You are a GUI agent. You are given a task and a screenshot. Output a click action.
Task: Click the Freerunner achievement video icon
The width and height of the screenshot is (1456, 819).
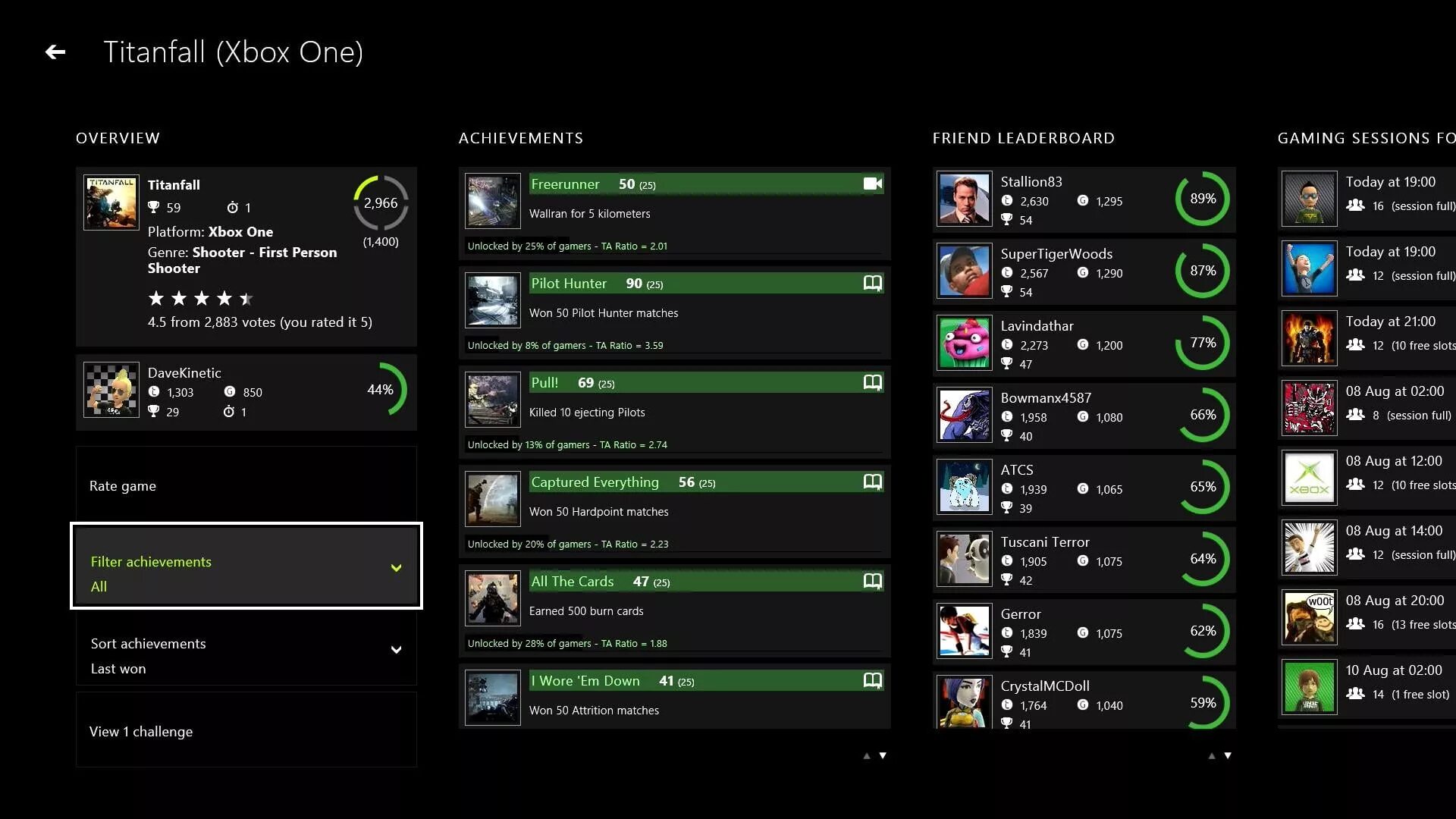[x=871, y=183]
